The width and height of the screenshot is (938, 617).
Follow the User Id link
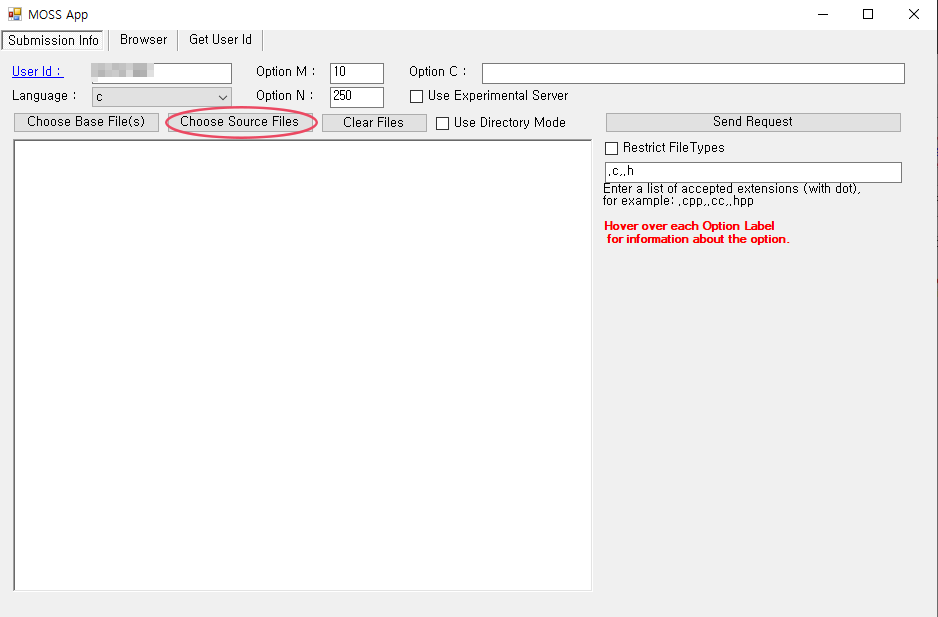38,71
